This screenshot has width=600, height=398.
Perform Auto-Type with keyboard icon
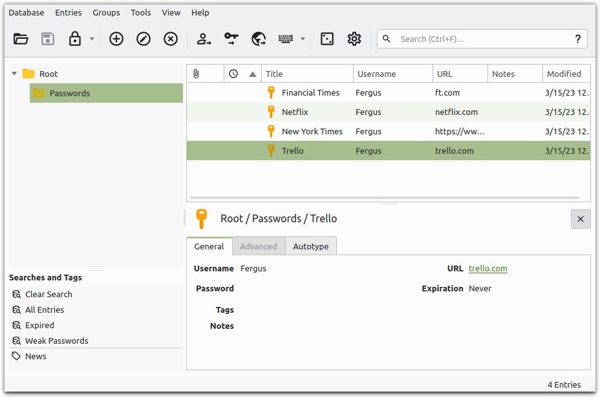pyautogui.click(x=285, y=39)
